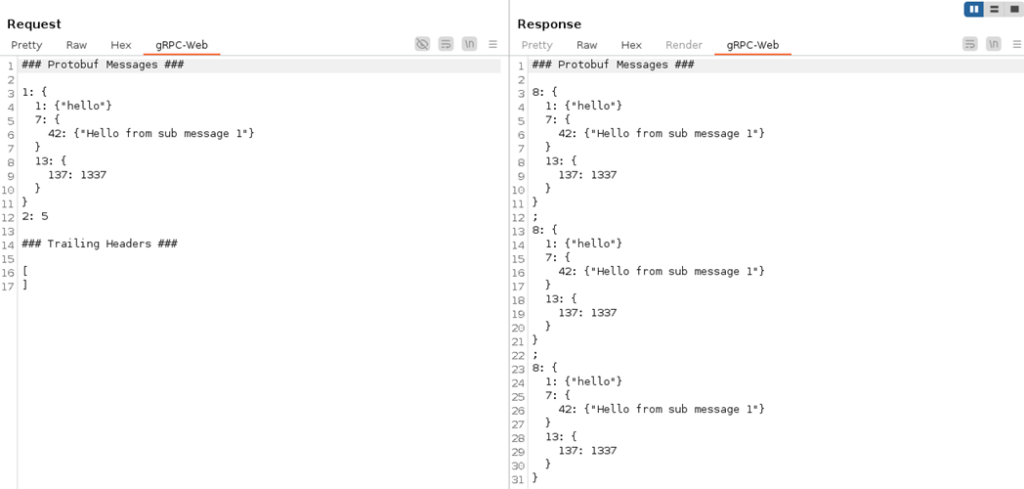
Task: Switch to side-by-side layout view
Action: coord(973,9)
